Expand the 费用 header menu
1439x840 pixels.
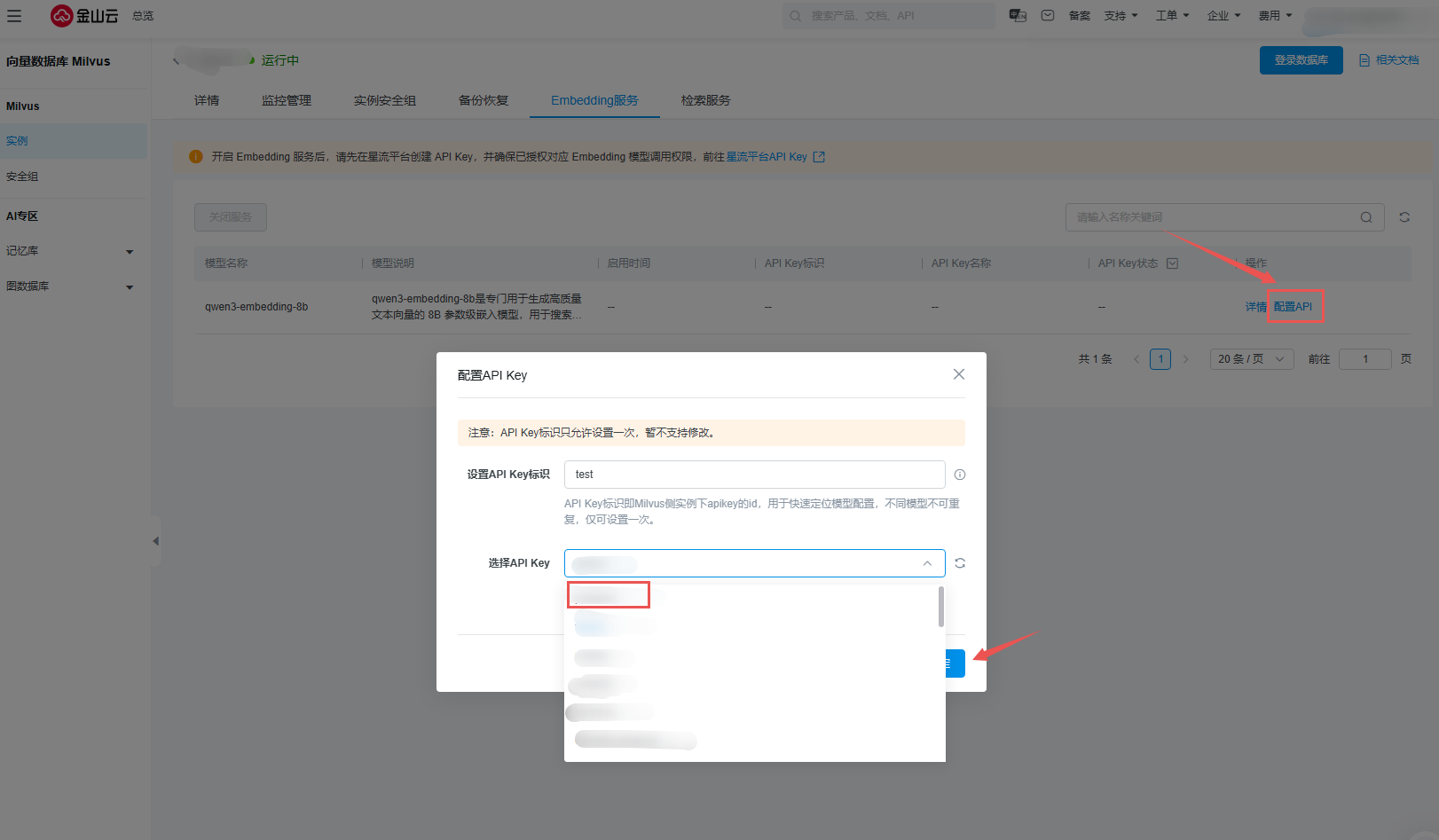coord(1275,16)
